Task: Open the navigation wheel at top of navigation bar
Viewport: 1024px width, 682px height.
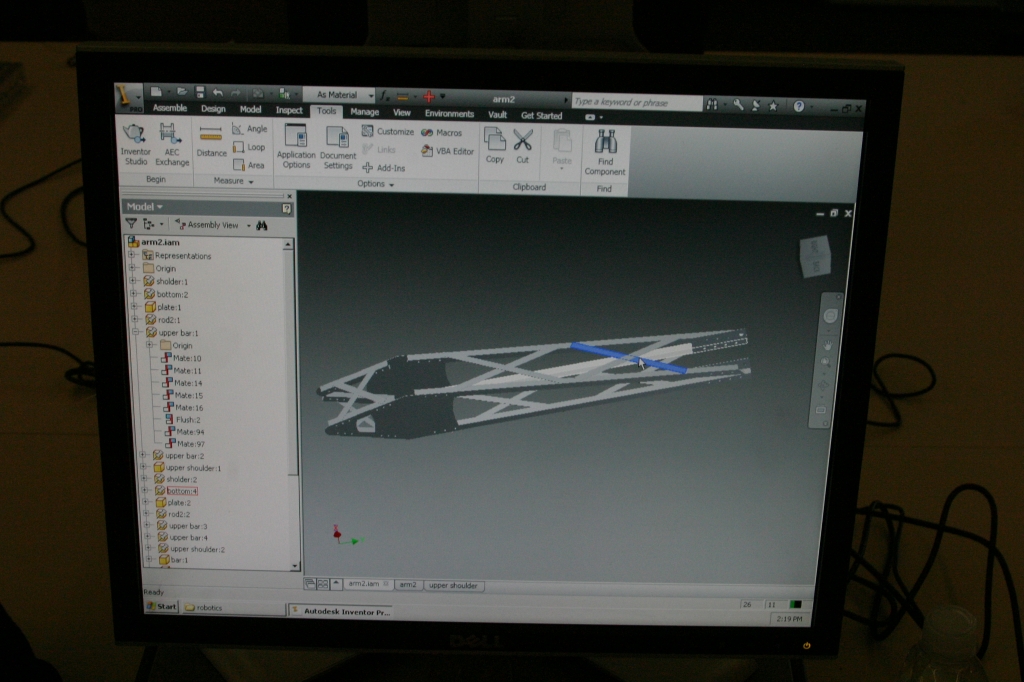Action: [830, 316]
